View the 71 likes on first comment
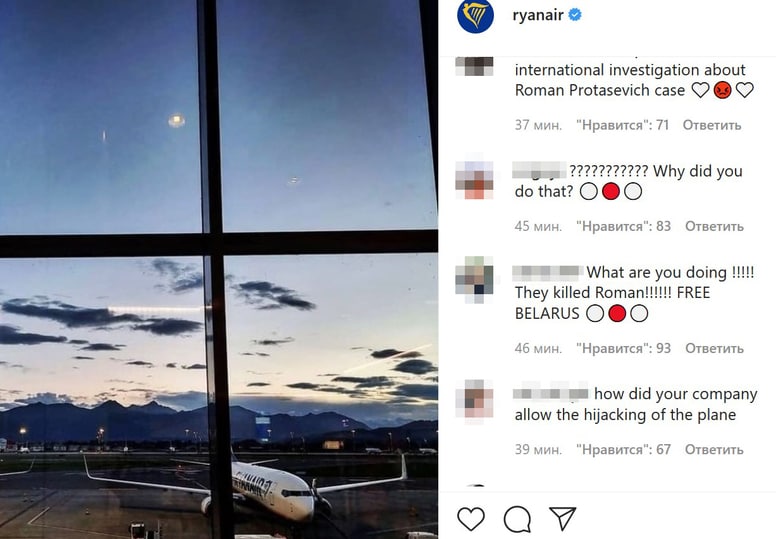 [623, 125]
